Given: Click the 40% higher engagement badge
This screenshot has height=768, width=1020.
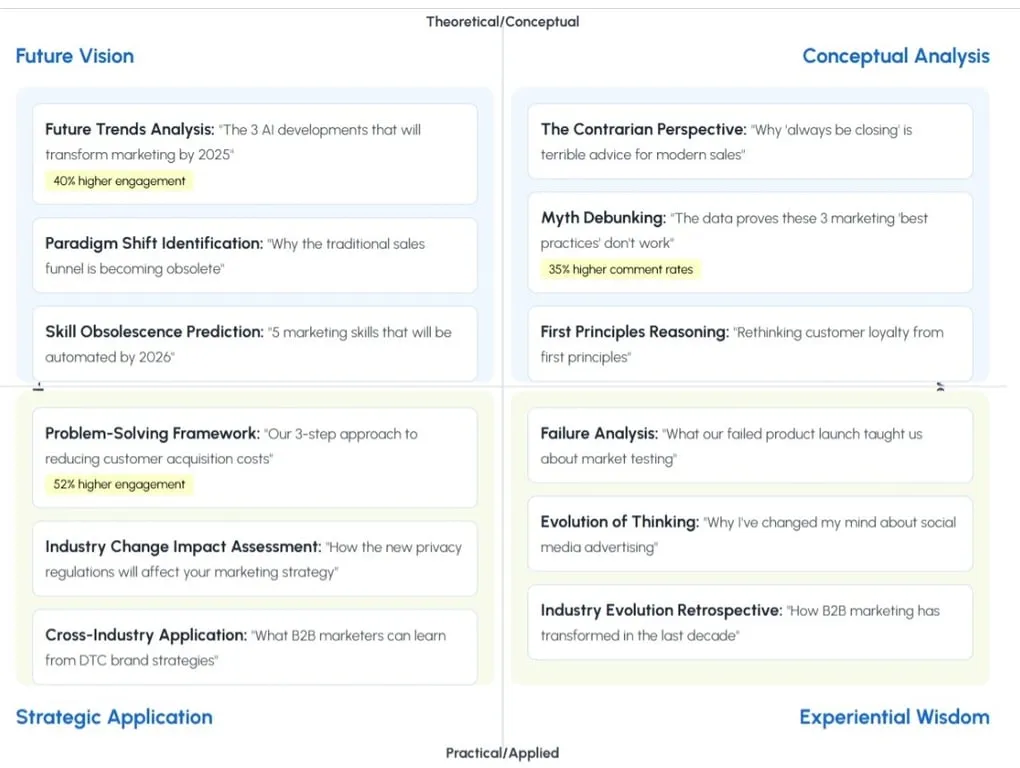Looking at the screenshot, I should coord(119,181).
